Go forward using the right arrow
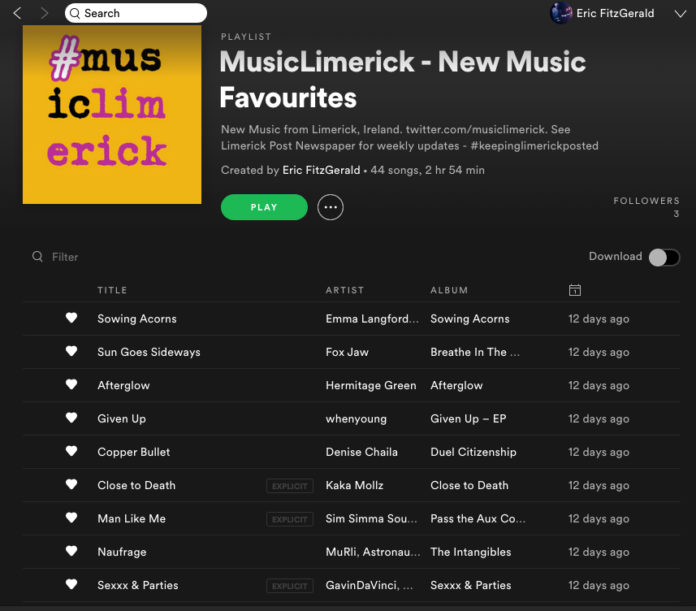The image size is (696, 611). [44, 13]
